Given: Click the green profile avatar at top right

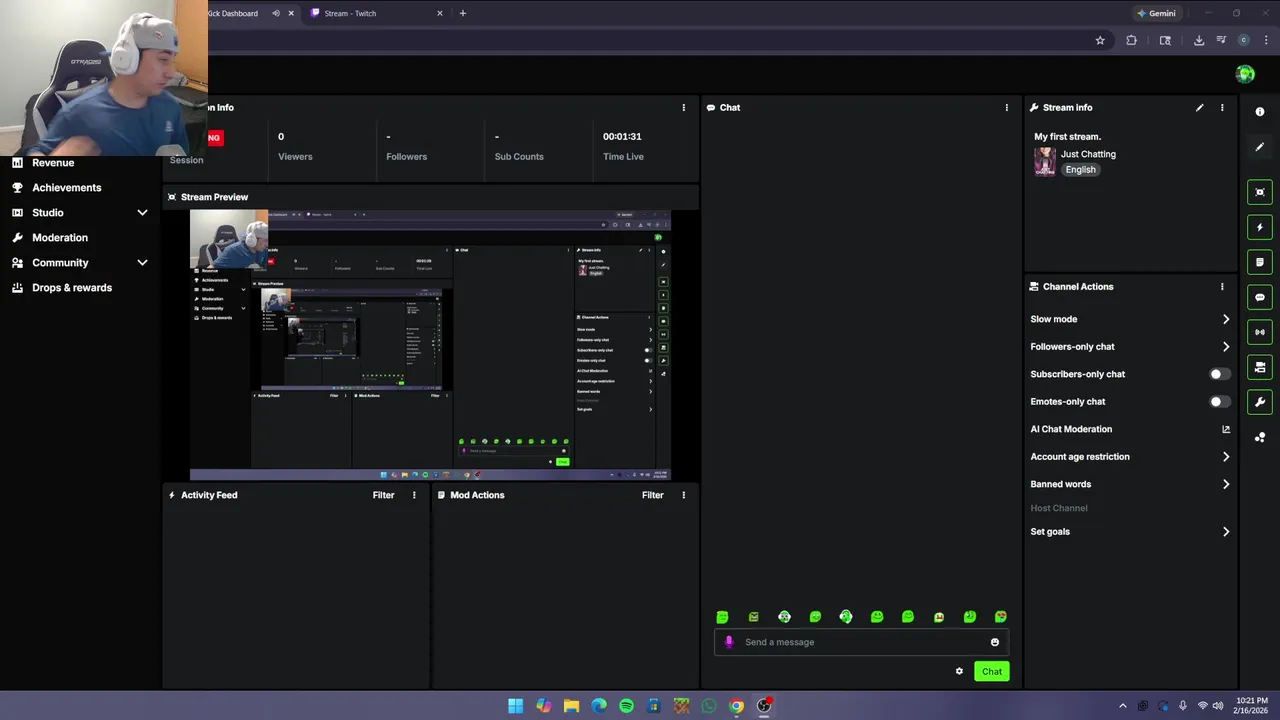Looking at the screenshot, I should pyautogui.click(x=1245, y=74).
